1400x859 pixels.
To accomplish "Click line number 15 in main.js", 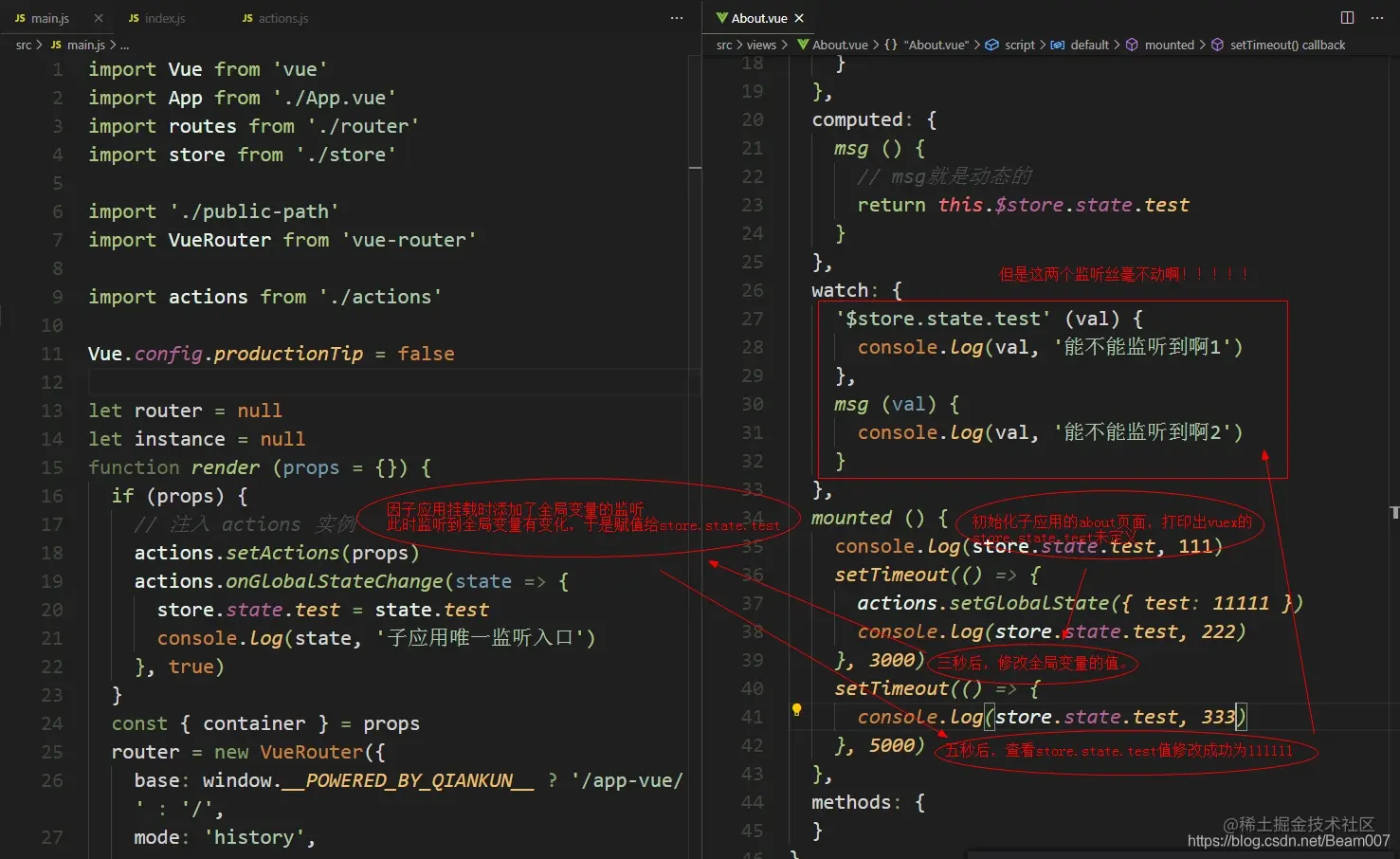I will (x=52, y=467).
